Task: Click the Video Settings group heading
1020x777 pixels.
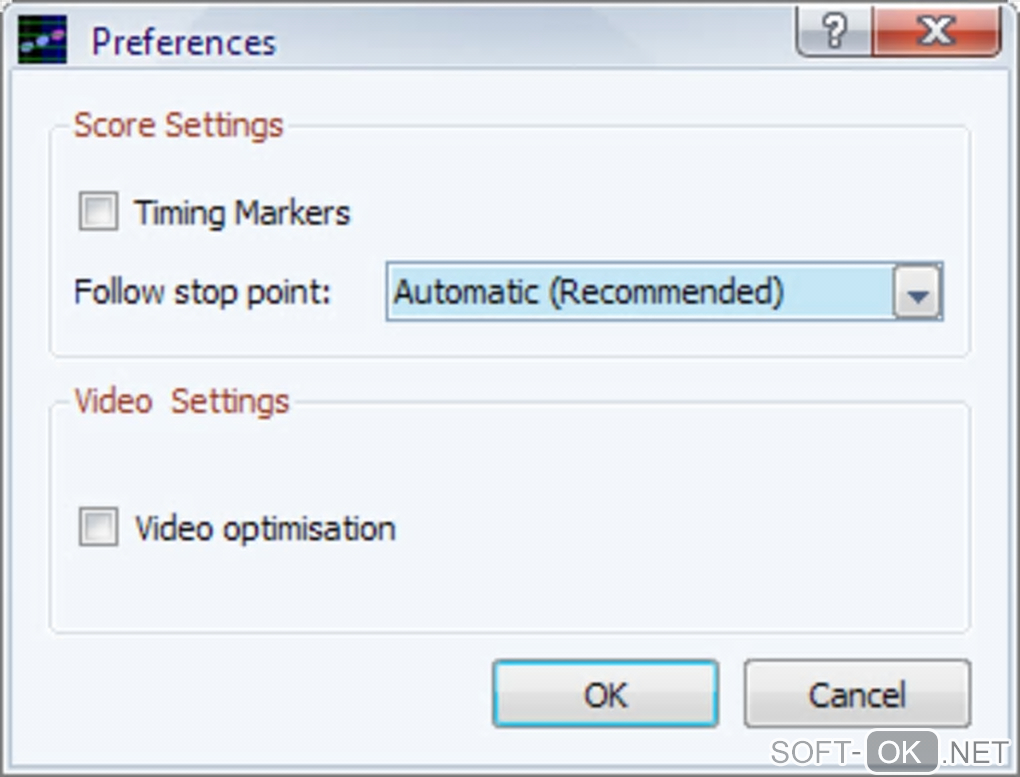Action: coord(182,402)
